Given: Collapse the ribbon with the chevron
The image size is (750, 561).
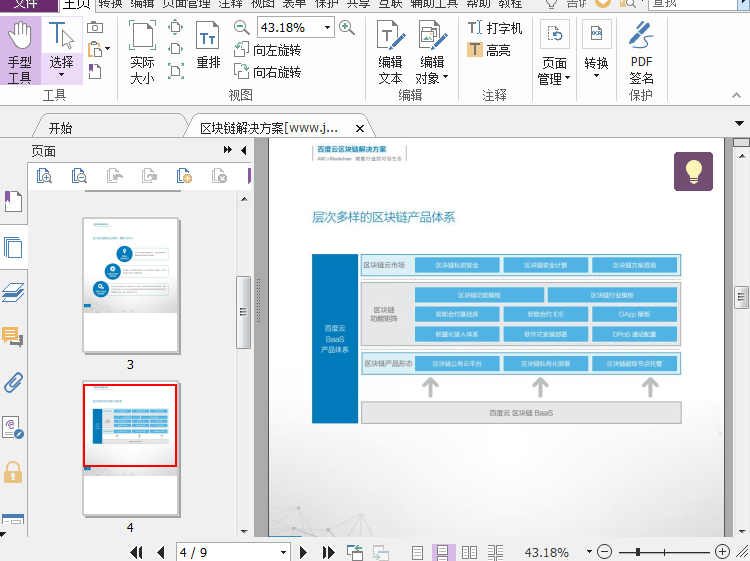Looking at the screenshot, I should click(x=737, y=96).
